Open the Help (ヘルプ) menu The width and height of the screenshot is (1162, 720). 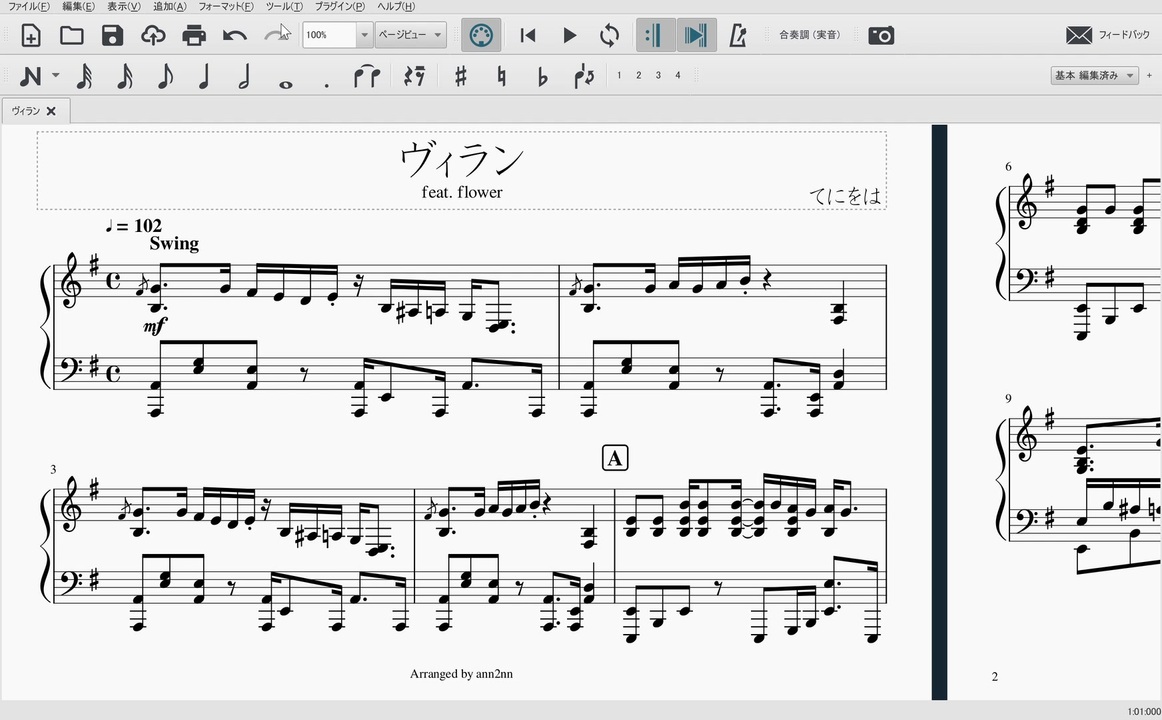coord(396,6)
